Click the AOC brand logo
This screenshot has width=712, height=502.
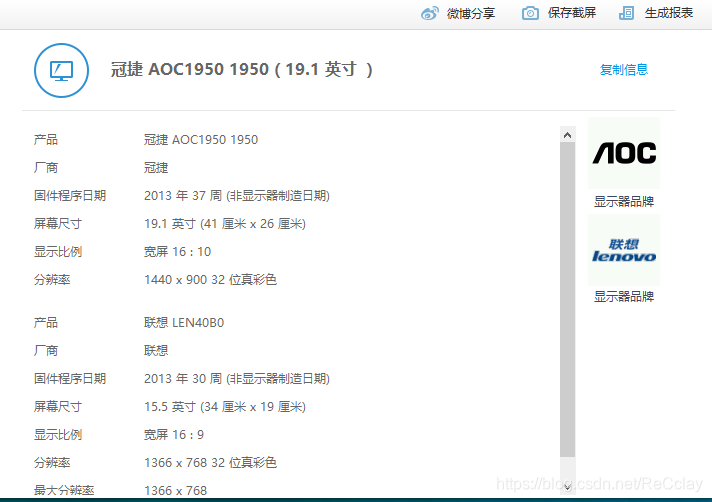[624, 153]
